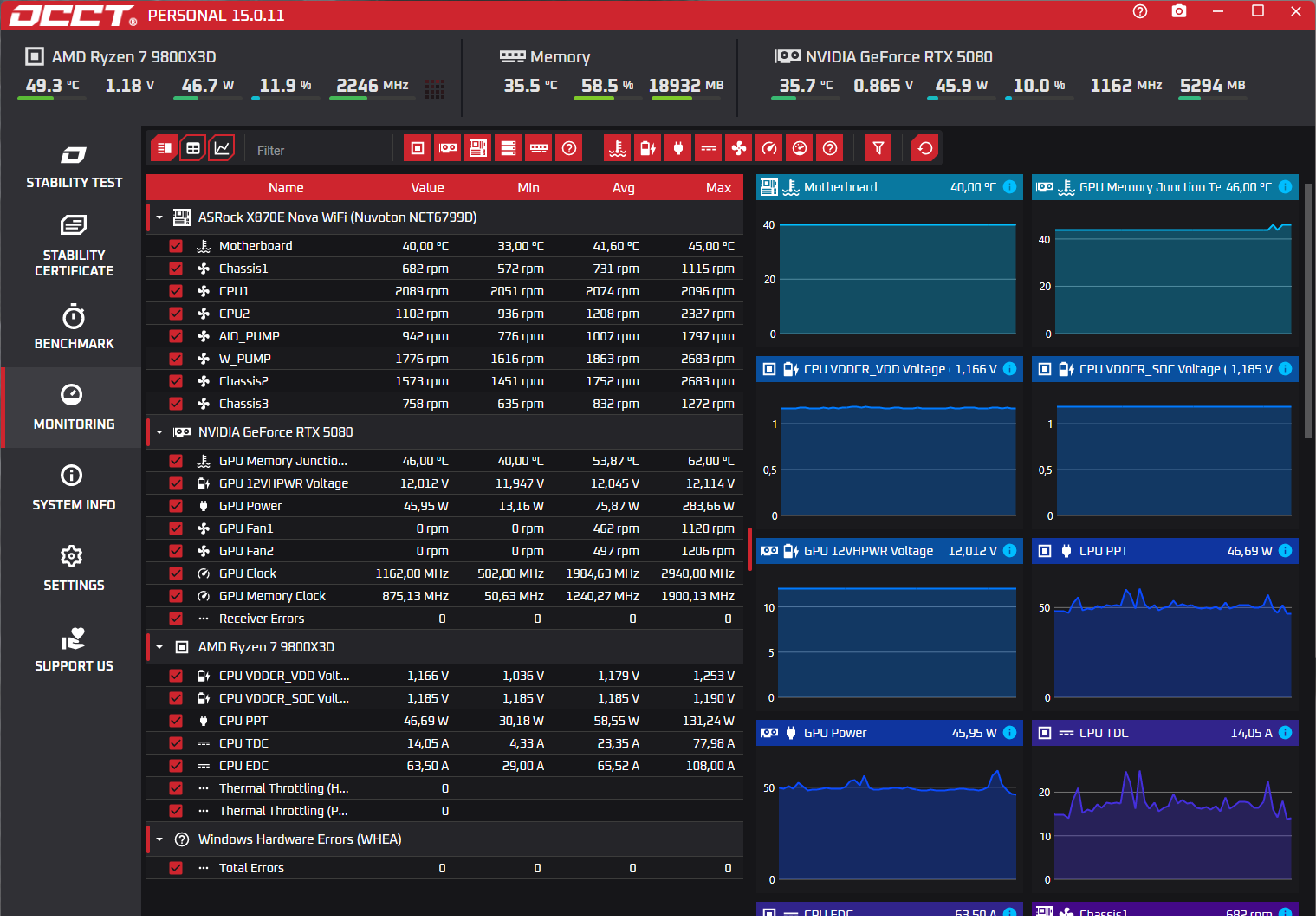The image size is (1316, 920).
Task: Disable the CPU PPT sensor checkbox
Action: point(176,721)
